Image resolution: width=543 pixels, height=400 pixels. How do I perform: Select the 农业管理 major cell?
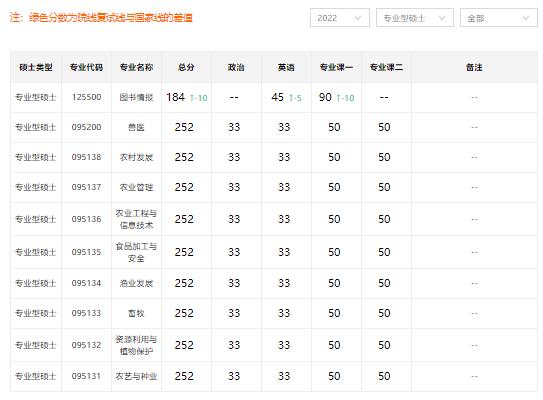pos(136,187)
